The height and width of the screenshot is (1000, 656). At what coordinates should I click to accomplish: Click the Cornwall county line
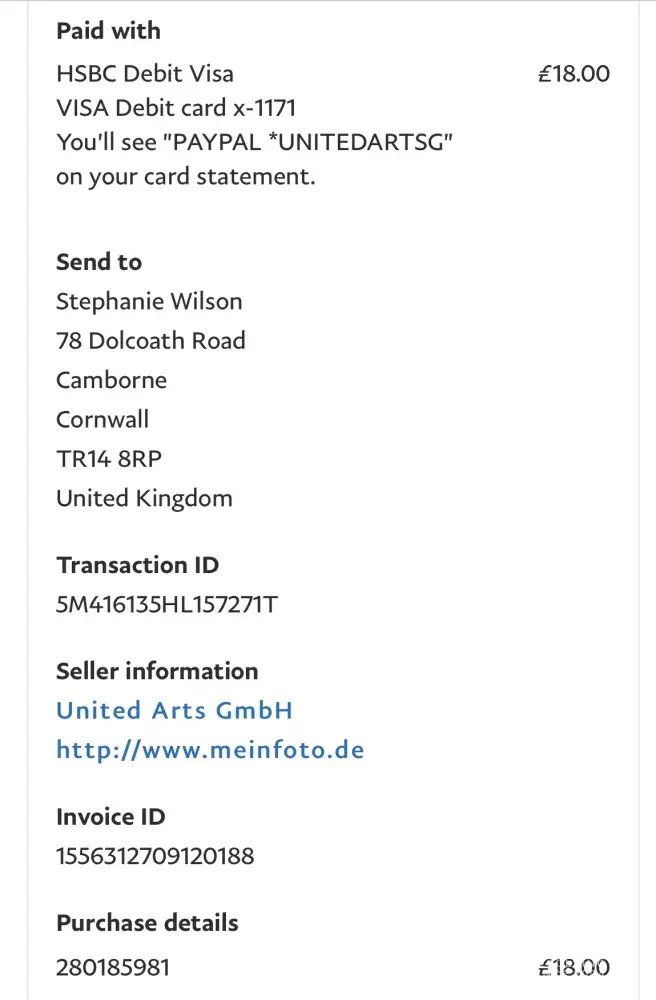pyautogui.click(x=102, y=419)
